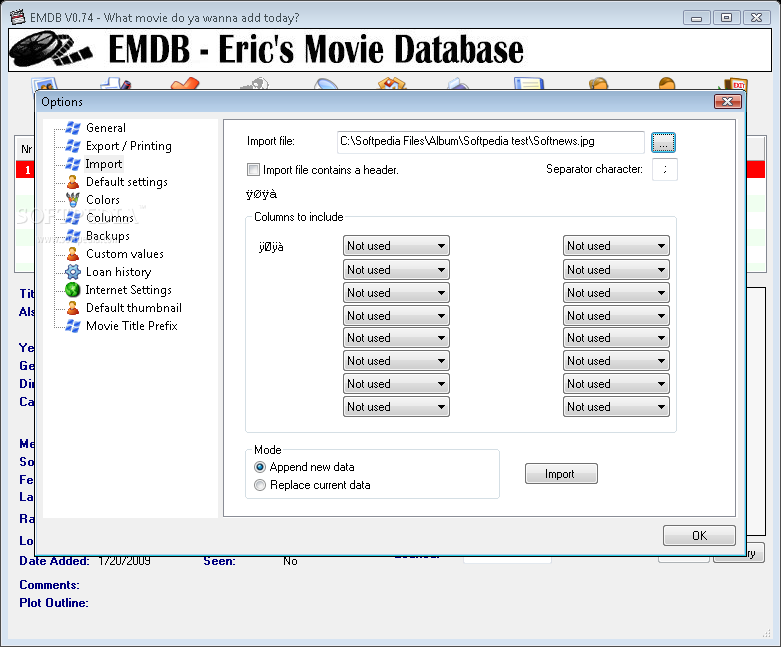The width and height of the screenshot is (781, 647).
Task: Open the Columns options page
Action: pos(110,218)
